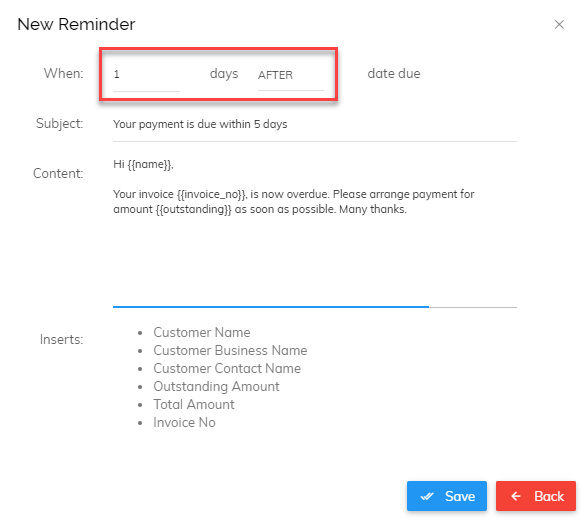Open the AFTER timing dropdown
588x522 pixels.
tap(291, 75)
